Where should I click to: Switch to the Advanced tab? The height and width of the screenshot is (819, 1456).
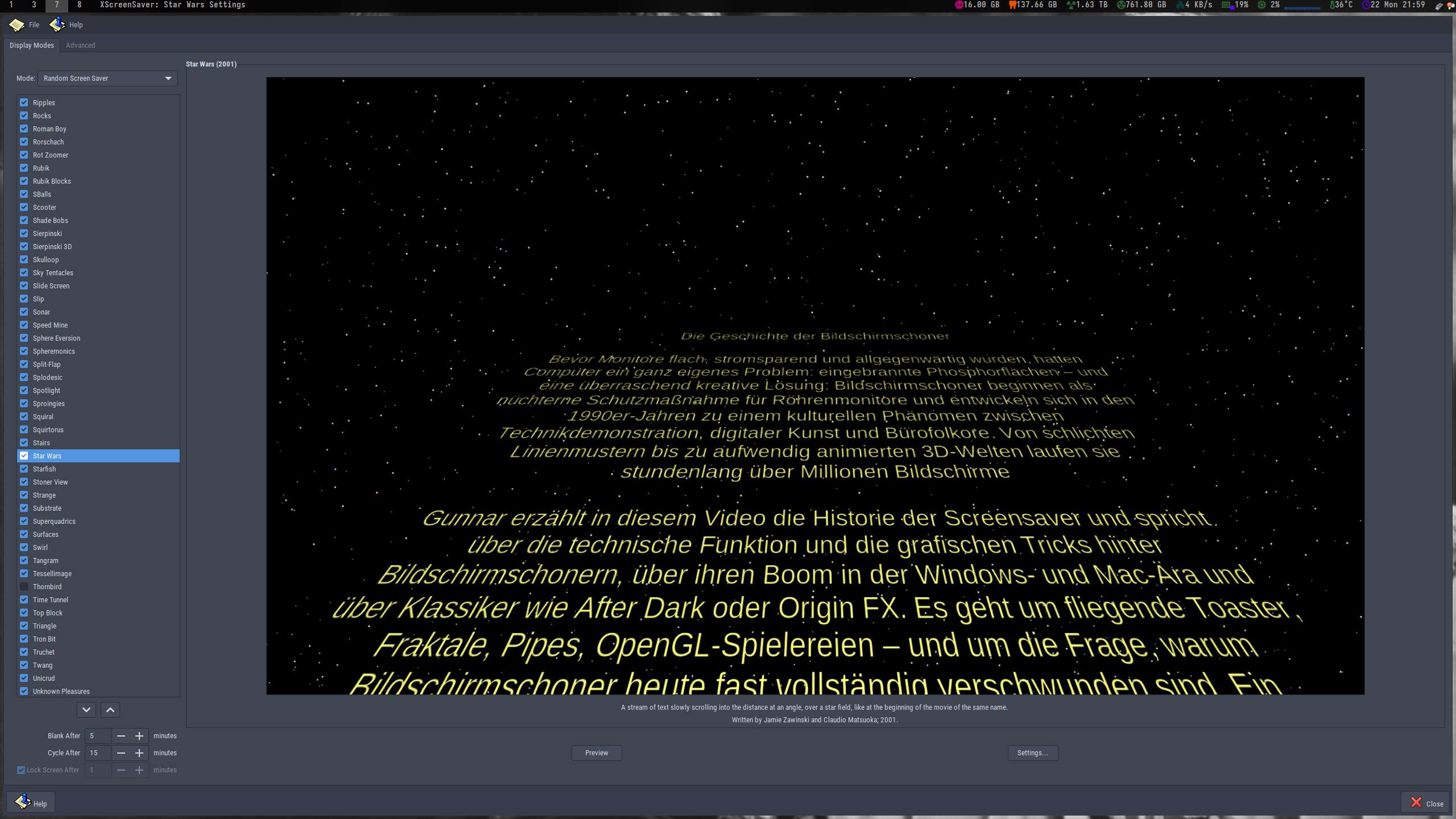tap(80, 45)
